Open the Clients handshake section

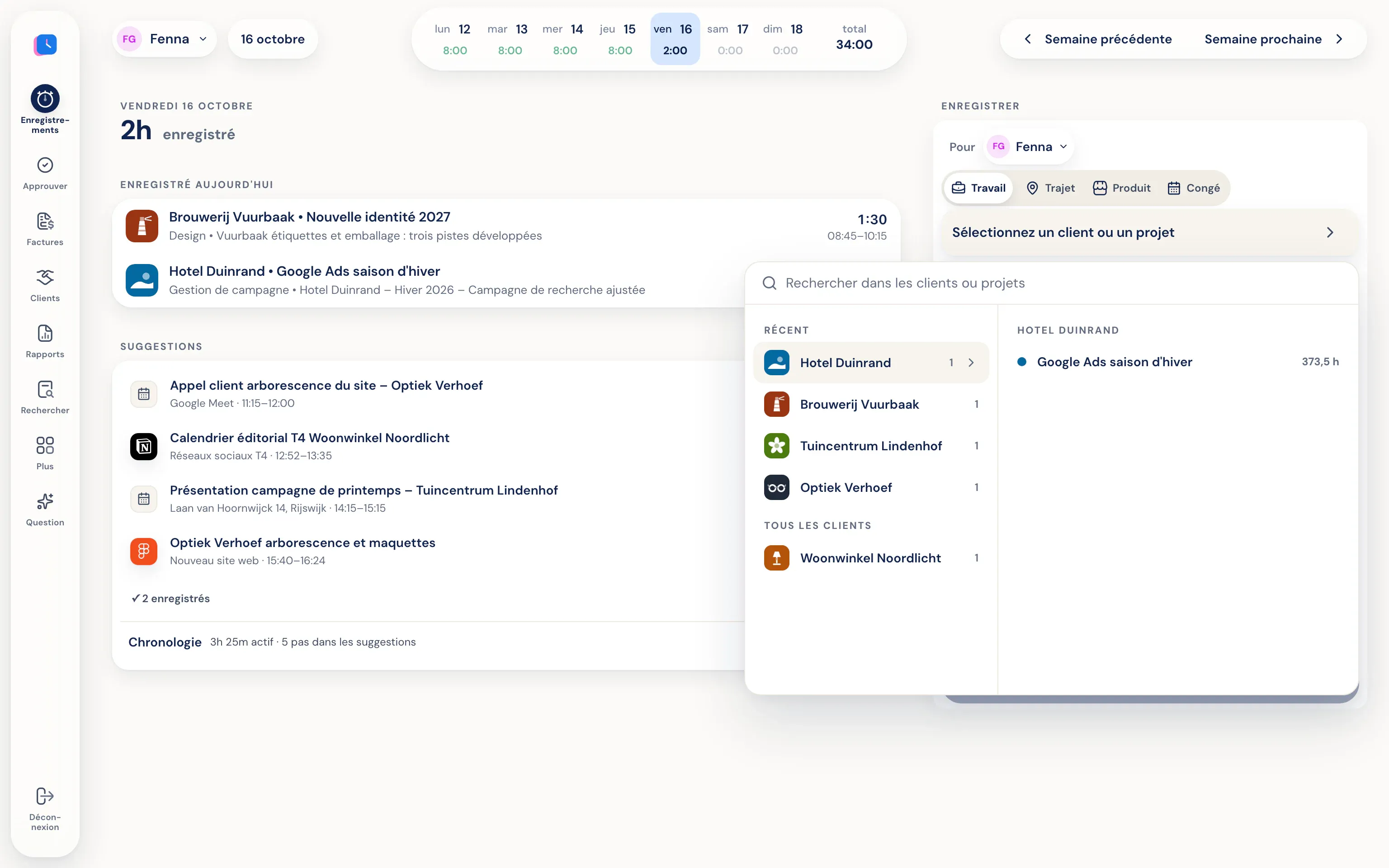coord(45,285)
